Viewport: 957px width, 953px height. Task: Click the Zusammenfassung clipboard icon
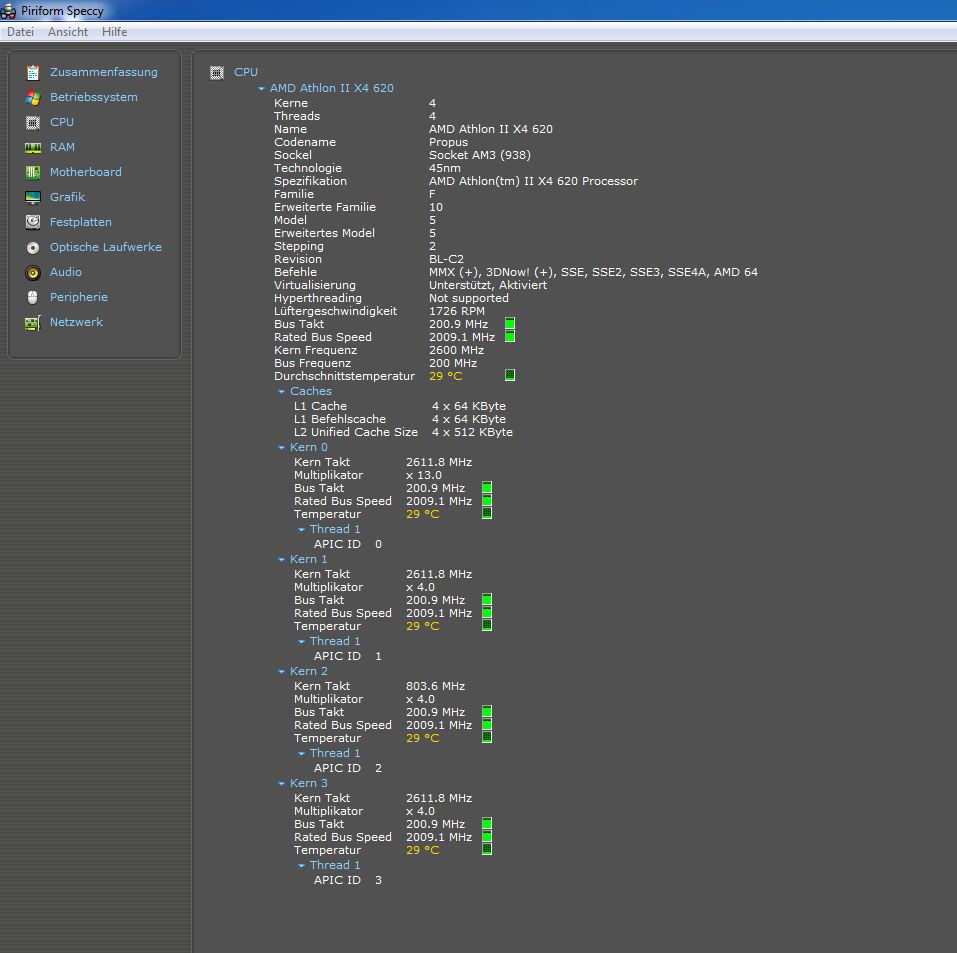click(x=33, y=73)
